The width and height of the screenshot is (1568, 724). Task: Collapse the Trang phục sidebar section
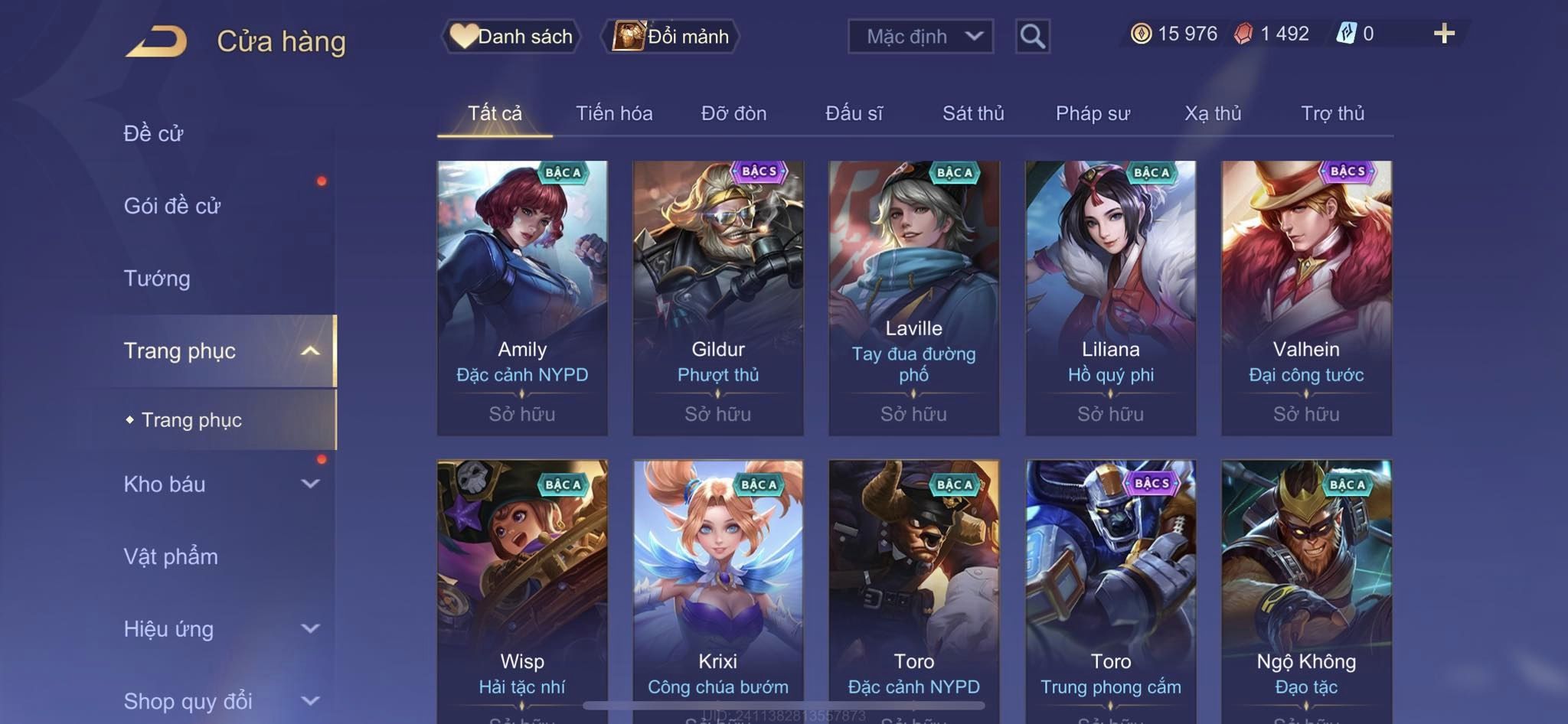[x=309, y=351]
